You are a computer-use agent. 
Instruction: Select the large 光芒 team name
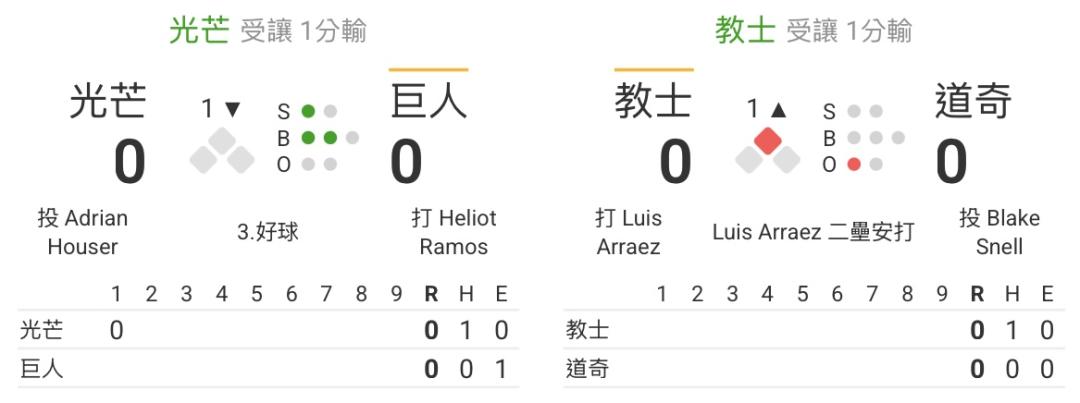point(108,102)
